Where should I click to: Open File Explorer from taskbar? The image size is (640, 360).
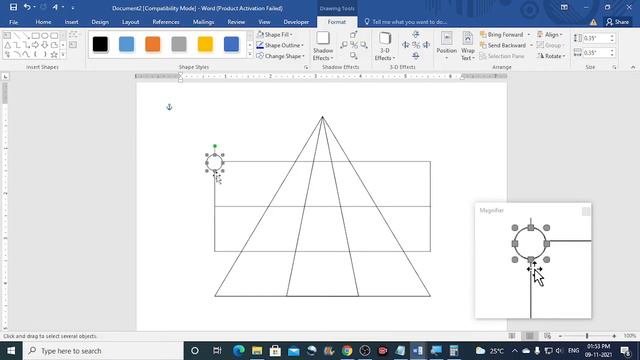(257, 351)
